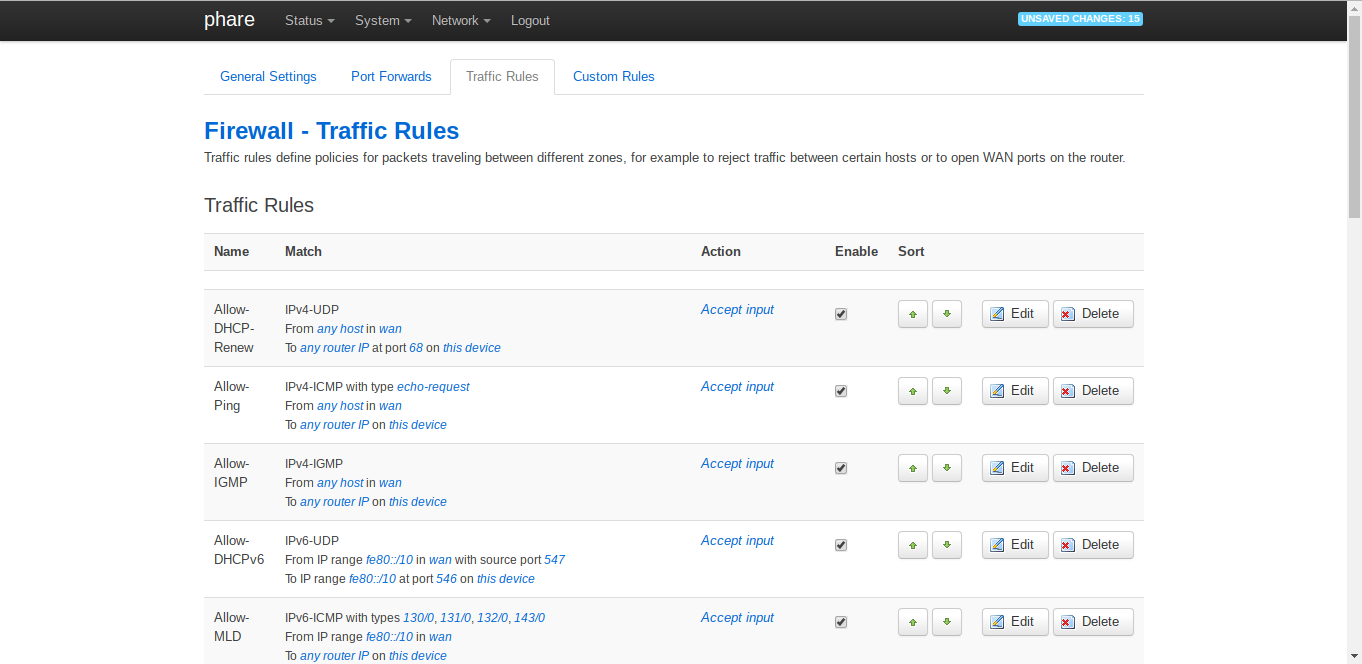
Task: Click any host link in Allow-IGMP row
Action: point(340,483)
